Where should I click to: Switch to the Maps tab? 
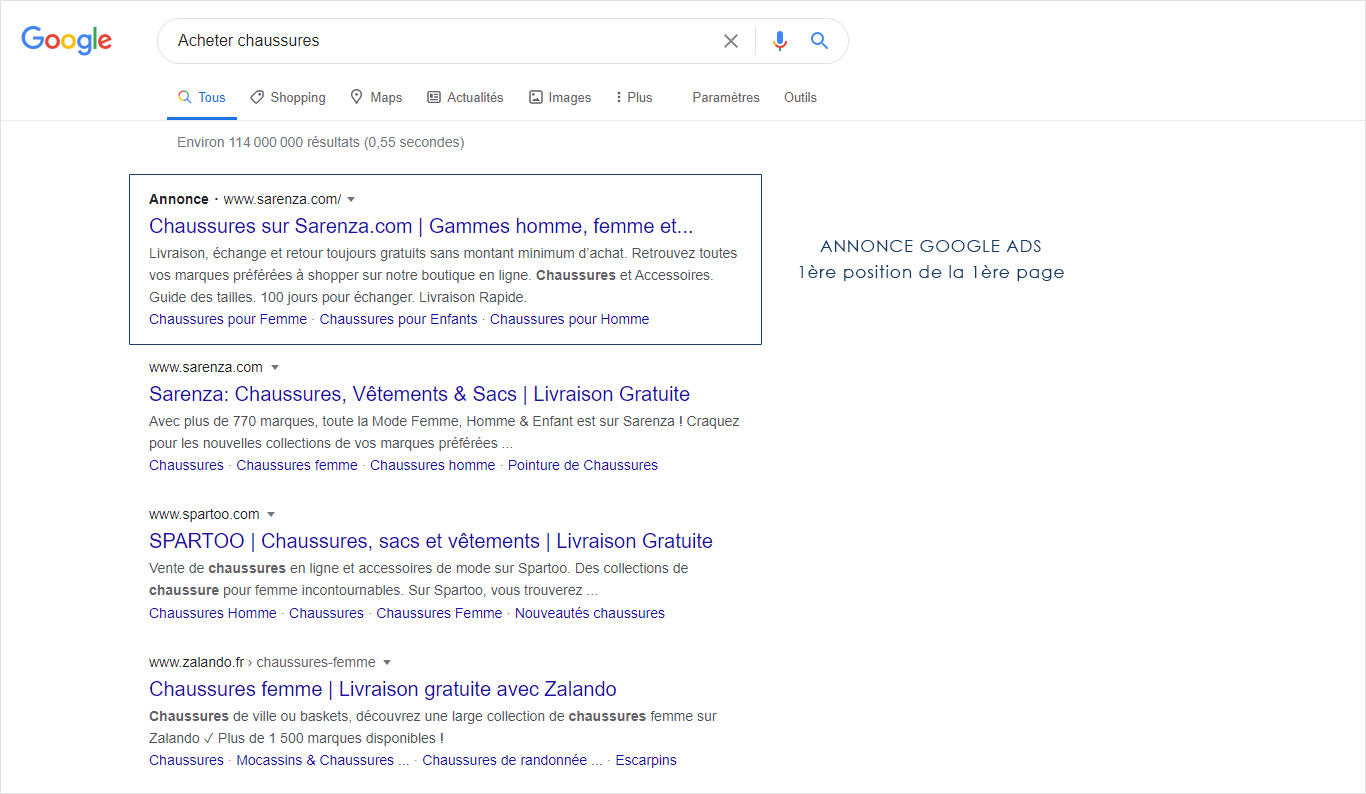(x=376, y=97)
